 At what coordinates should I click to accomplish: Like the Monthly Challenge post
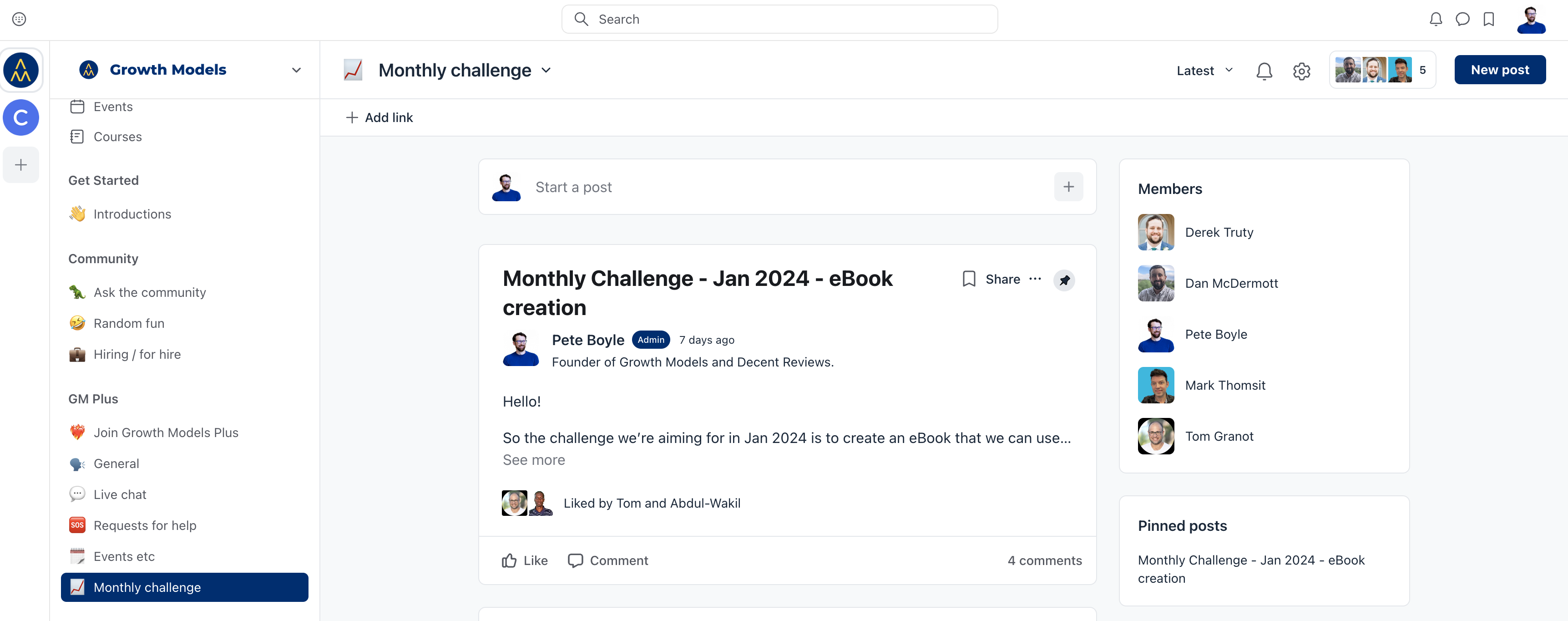pos(525,561)
